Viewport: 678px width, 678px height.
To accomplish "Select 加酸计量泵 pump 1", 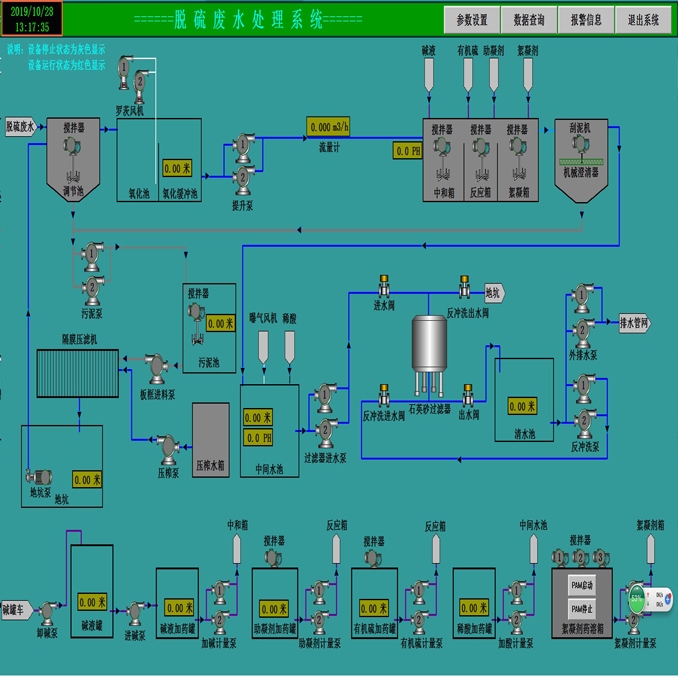I will point(517,592).
